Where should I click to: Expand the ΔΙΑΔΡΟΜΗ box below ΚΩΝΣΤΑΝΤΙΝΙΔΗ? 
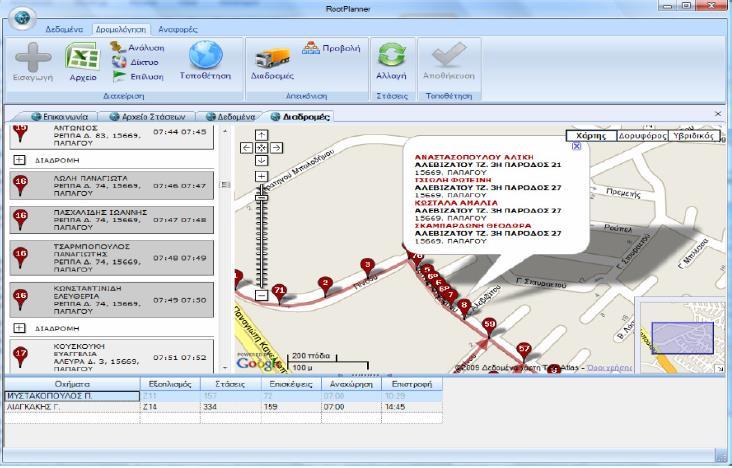pyautogui.click(x=19, y=328)
